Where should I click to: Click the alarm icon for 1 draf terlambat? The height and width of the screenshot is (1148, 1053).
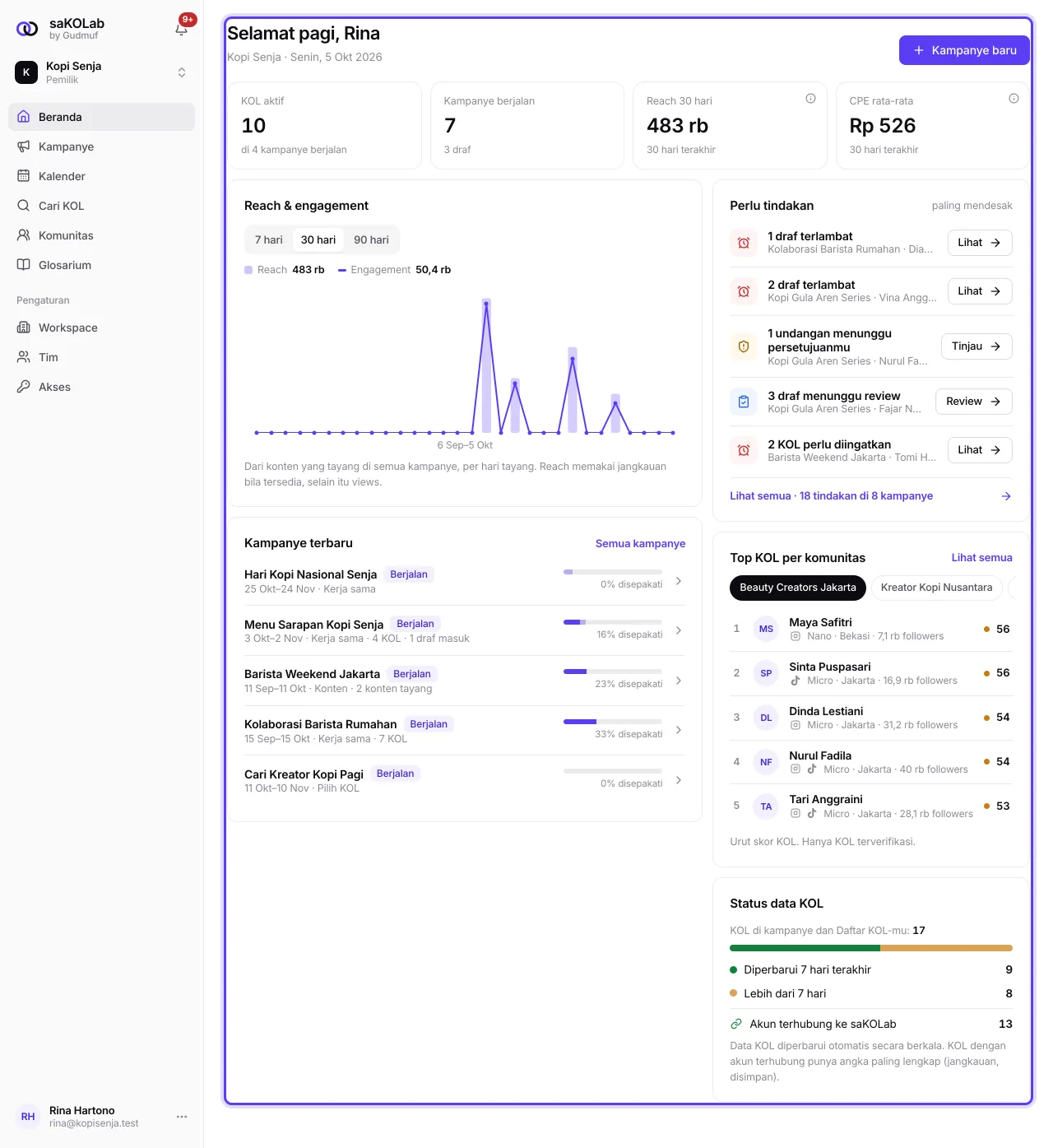click(744, 243)
